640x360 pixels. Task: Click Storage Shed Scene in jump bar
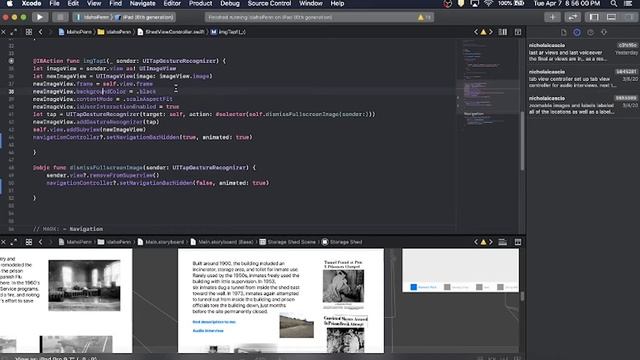[288, 242]
